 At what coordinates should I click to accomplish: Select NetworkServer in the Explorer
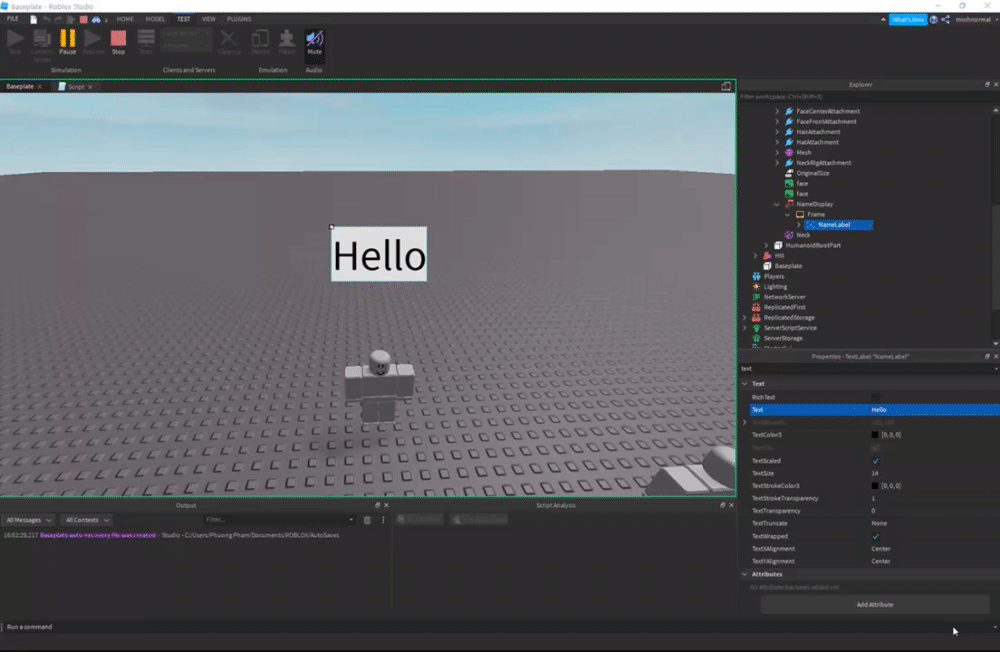pos(784,297)
